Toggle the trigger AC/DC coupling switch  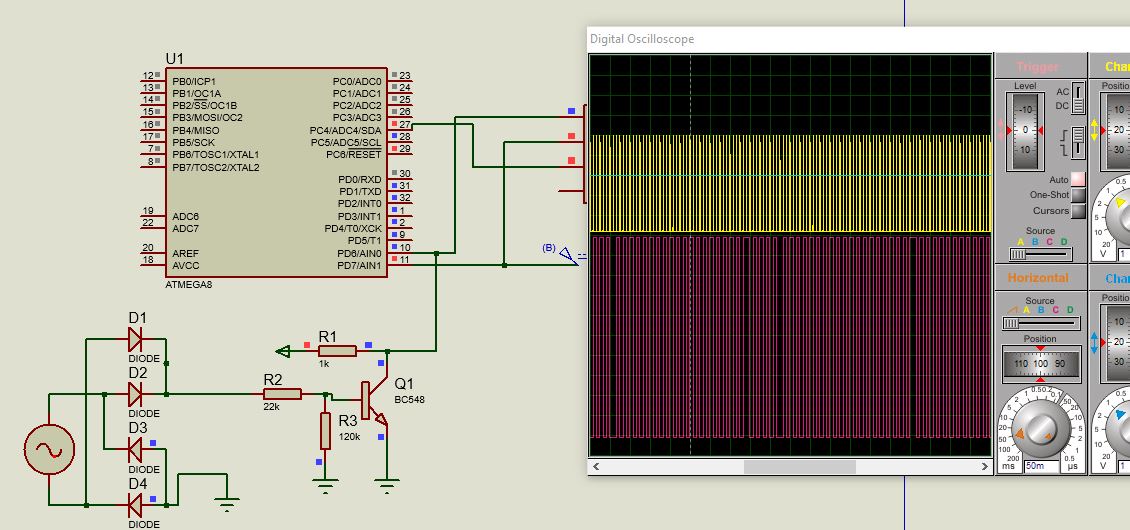click(x=1078, y=99)
